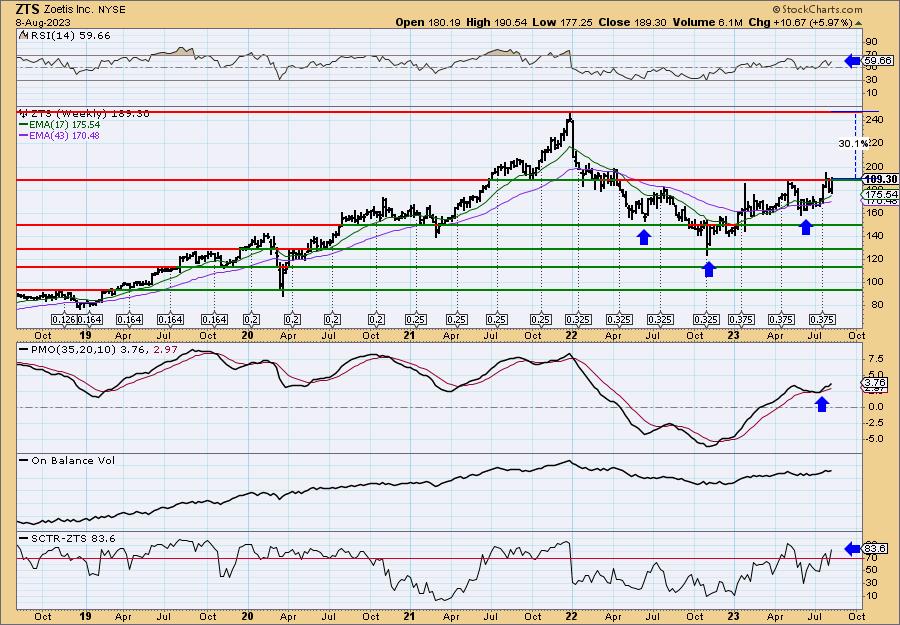Click the RSI(14) 59.66 indicator label

[x=69, y=35]
